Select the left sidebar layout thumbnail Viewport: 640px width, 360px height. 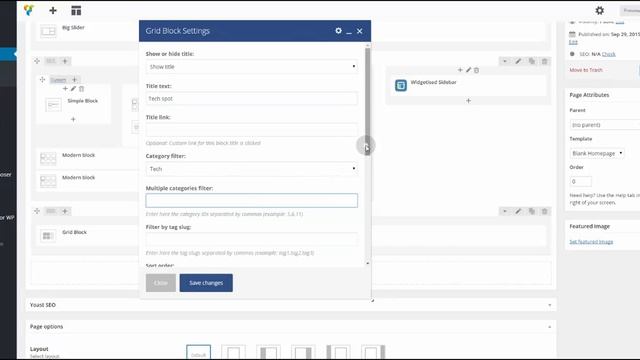point(268,352)
